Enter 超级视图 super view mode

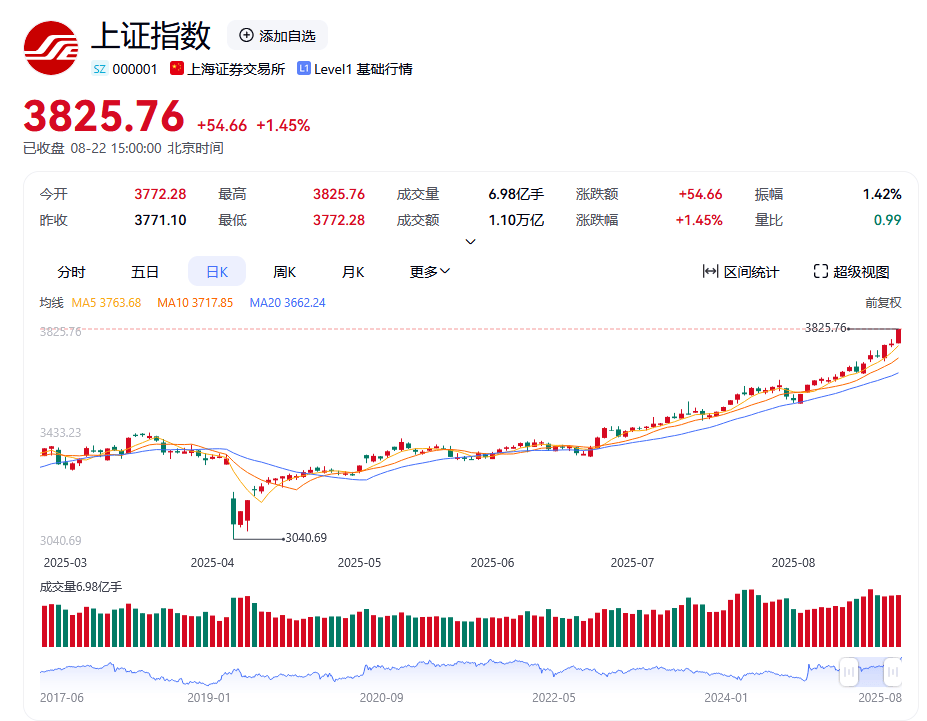[852, 271]
